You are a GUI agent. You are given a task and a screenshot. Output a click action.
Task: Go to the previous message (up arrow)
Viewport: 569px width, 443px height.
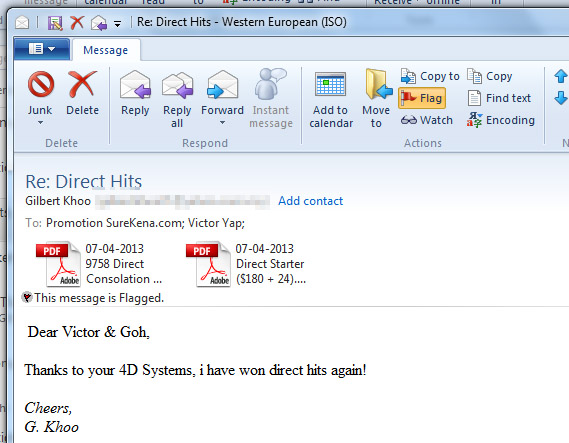pos(561,76)
